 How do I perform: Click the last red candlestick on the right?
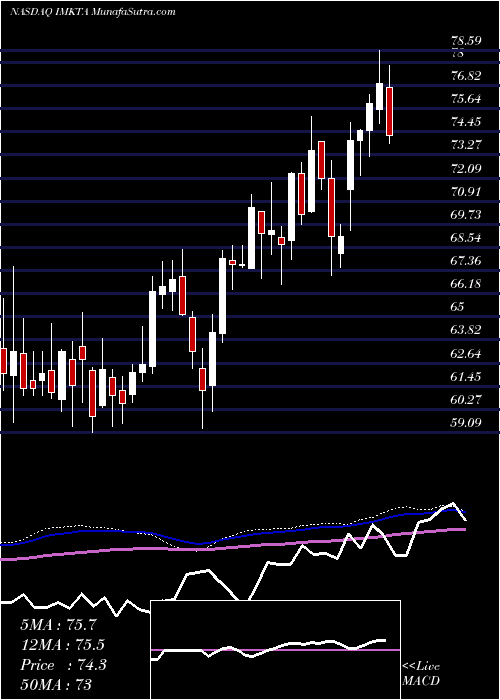389,111
